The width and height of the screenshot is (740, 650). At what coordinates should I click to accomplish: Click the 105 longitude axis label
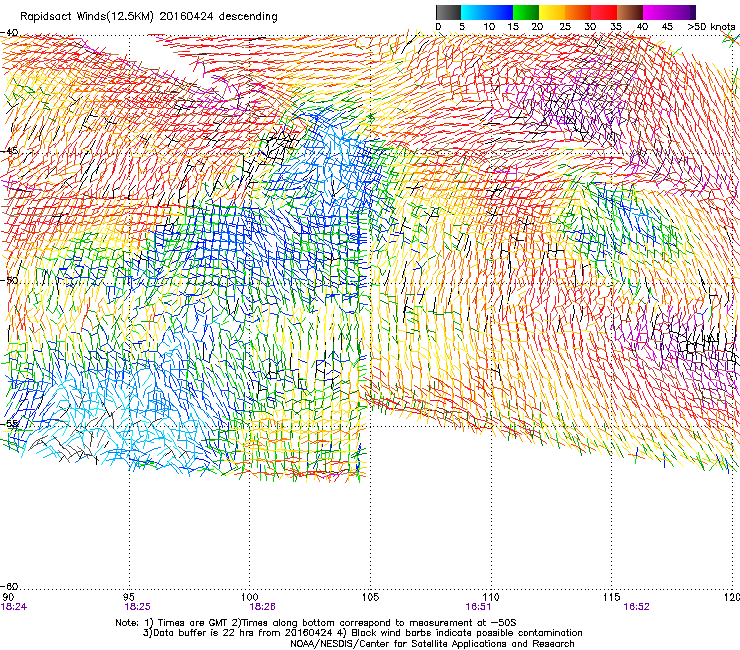(x=370, y=597)
